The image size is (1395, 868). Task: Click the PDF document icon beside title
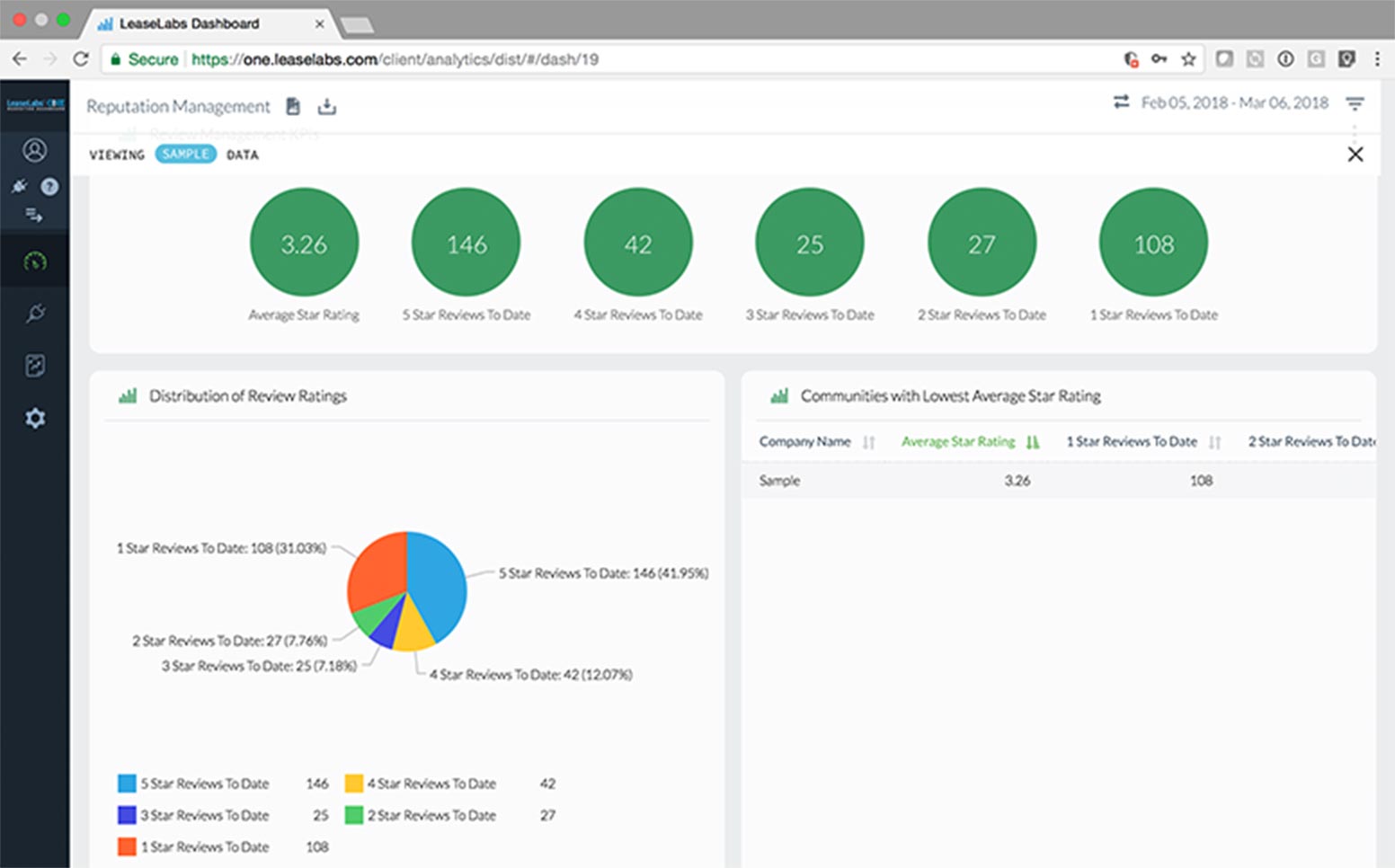[x=293, y=107]
